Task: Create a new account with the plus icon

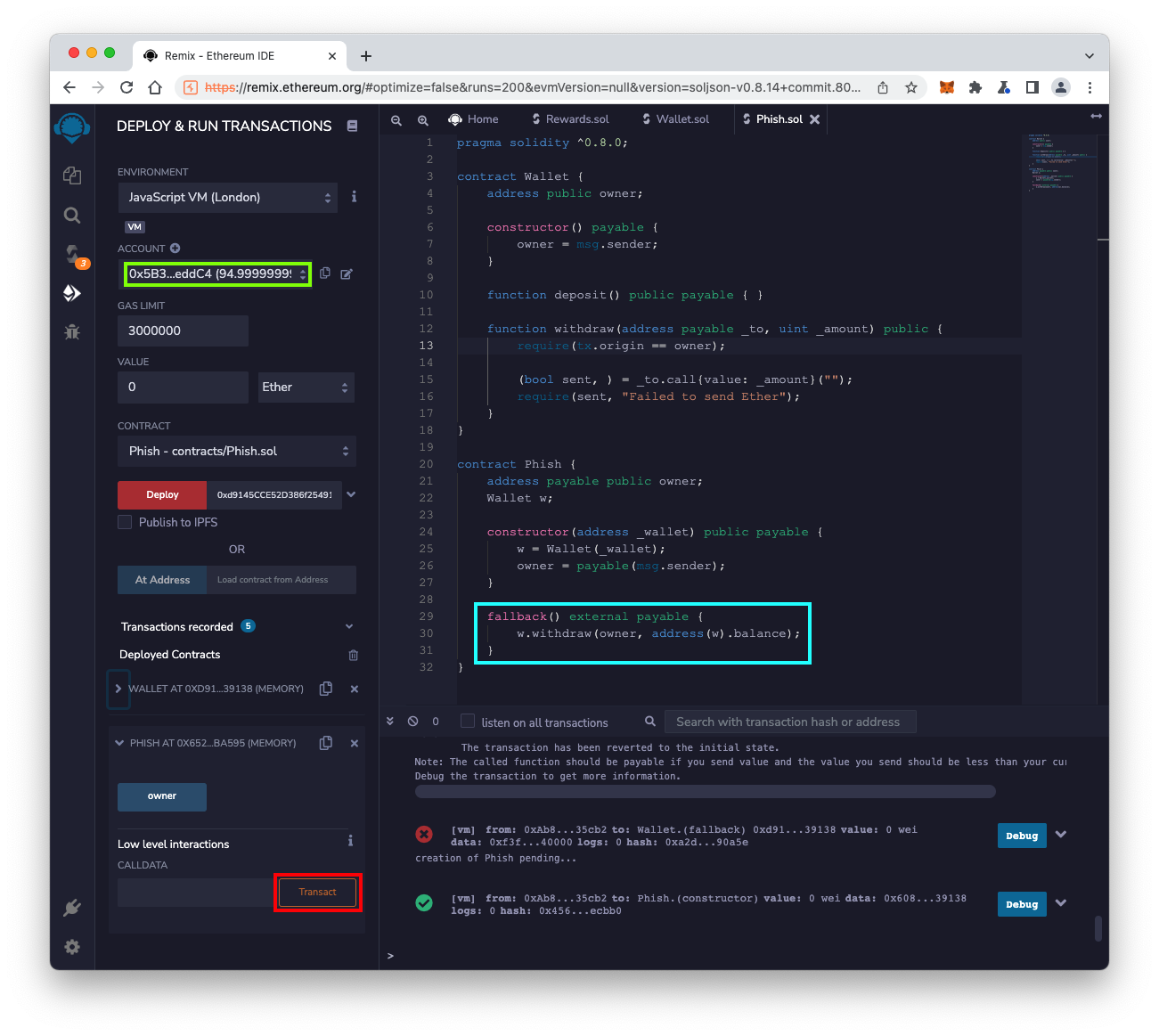Action: [175, 249]
